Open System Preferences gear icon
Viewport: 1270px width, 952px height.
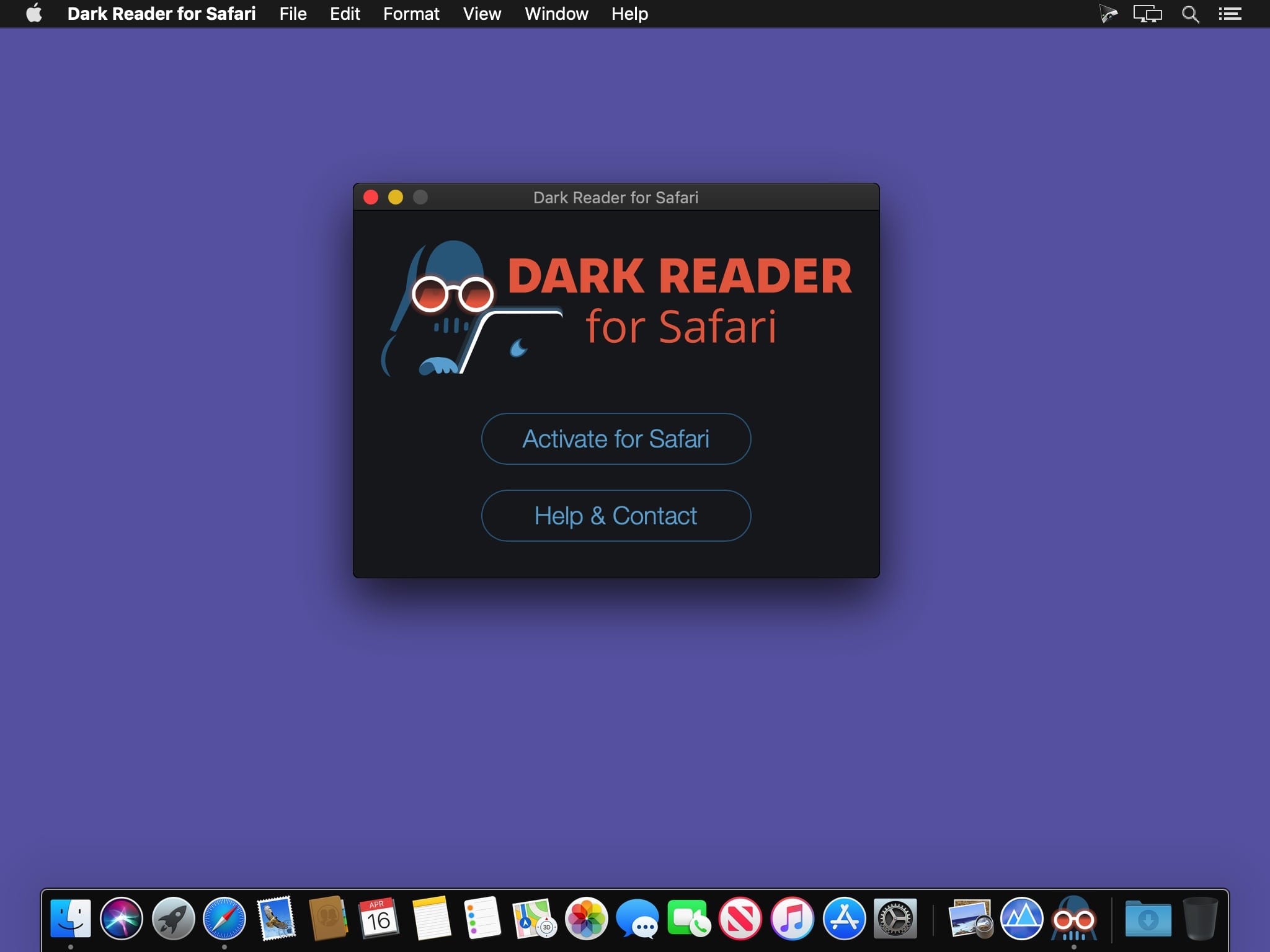point(895,918)
